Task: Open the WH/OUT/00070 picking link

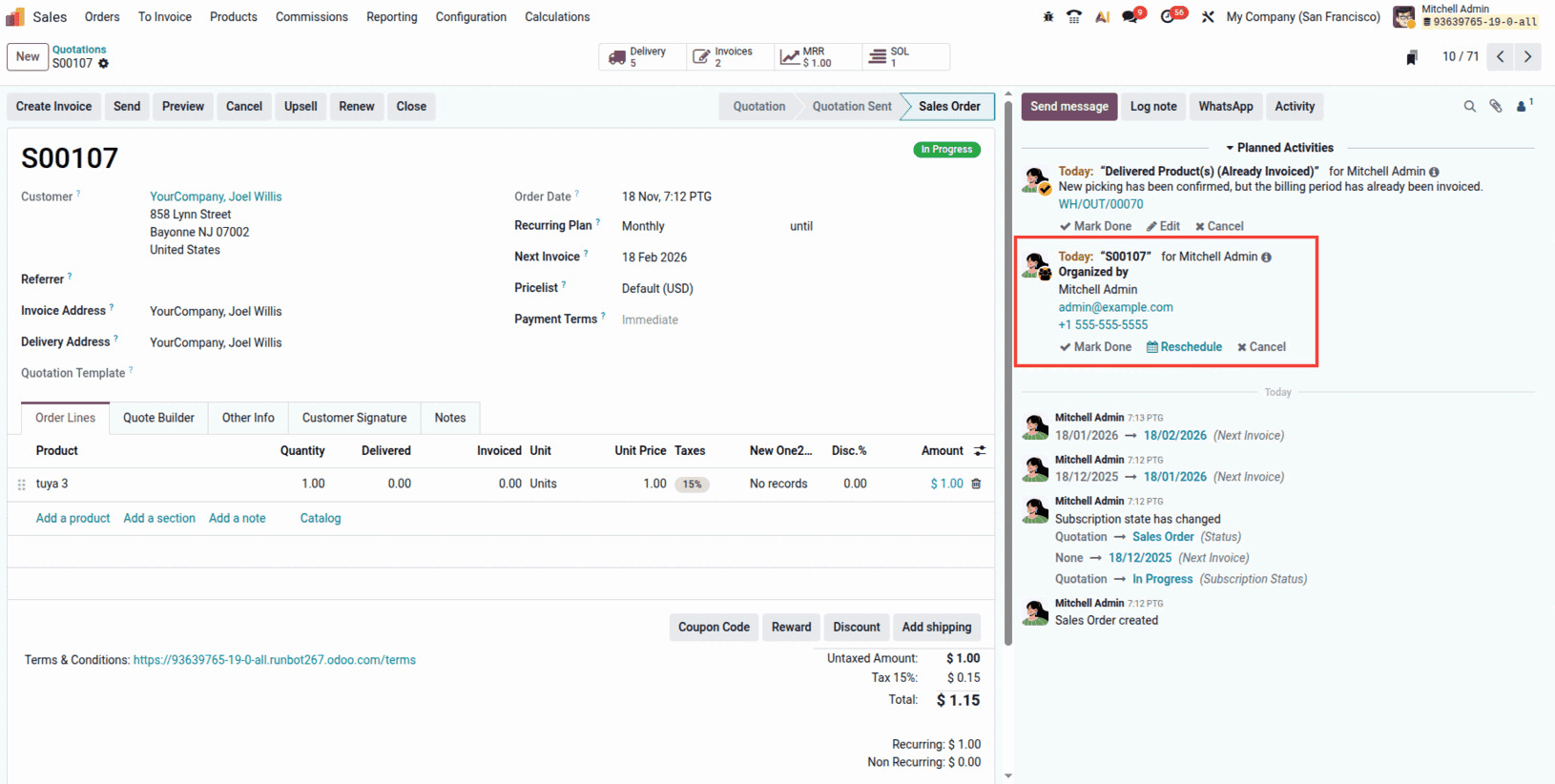Action: (1100, 204)
